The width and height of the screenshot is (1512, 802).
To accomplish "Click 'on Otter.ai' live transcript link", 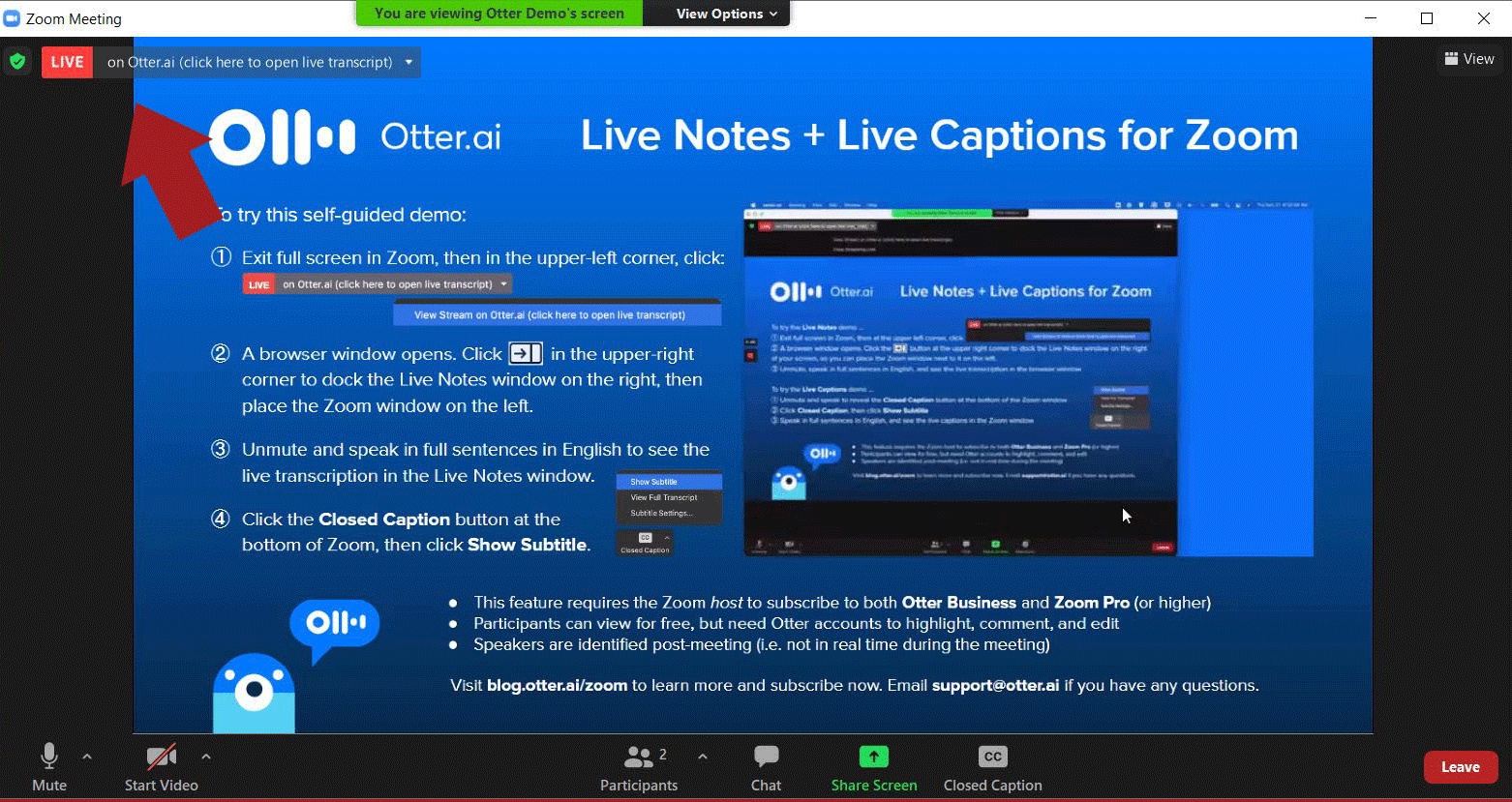I will click(x=249, y=62).
